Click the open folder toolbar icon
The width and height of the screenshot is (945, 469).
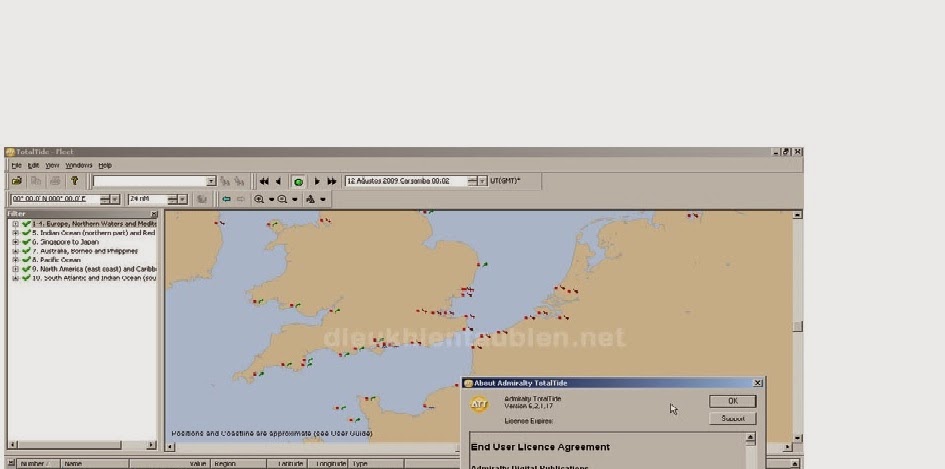click(17, 181)
